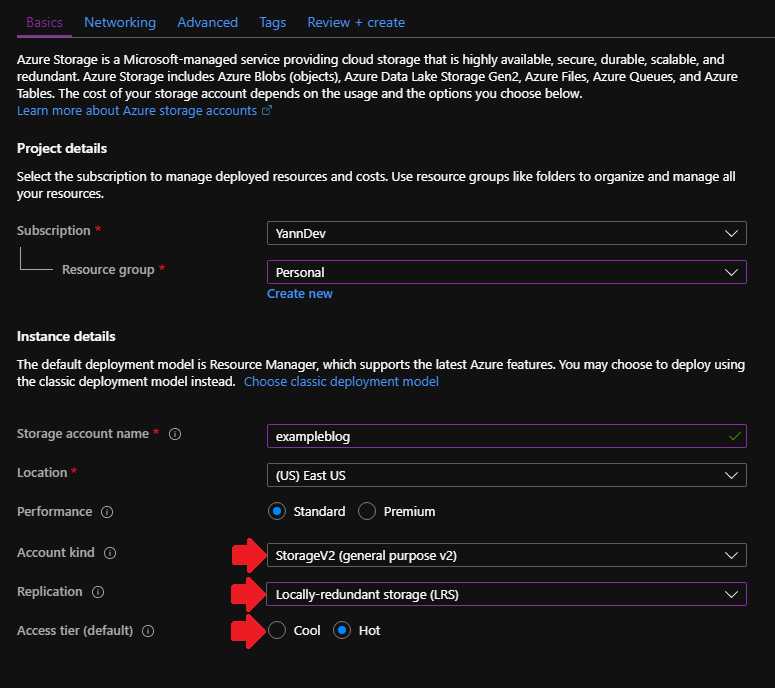The width and height of the screenshot is (775, 688).
Task: Open the Subscription dropdown
Action: (x=506, y=233)
